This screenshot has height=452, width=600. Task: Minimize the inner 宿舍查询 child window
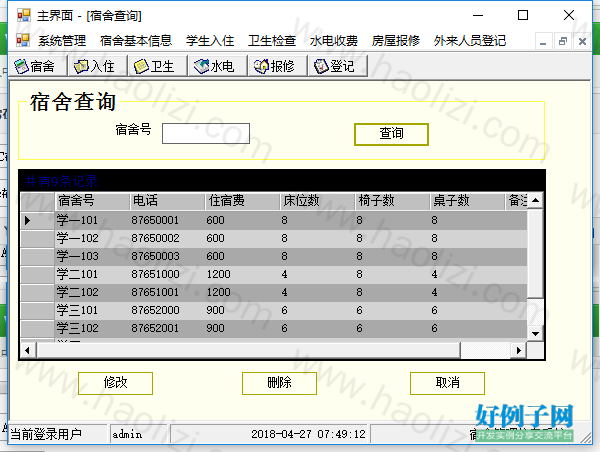543,42
